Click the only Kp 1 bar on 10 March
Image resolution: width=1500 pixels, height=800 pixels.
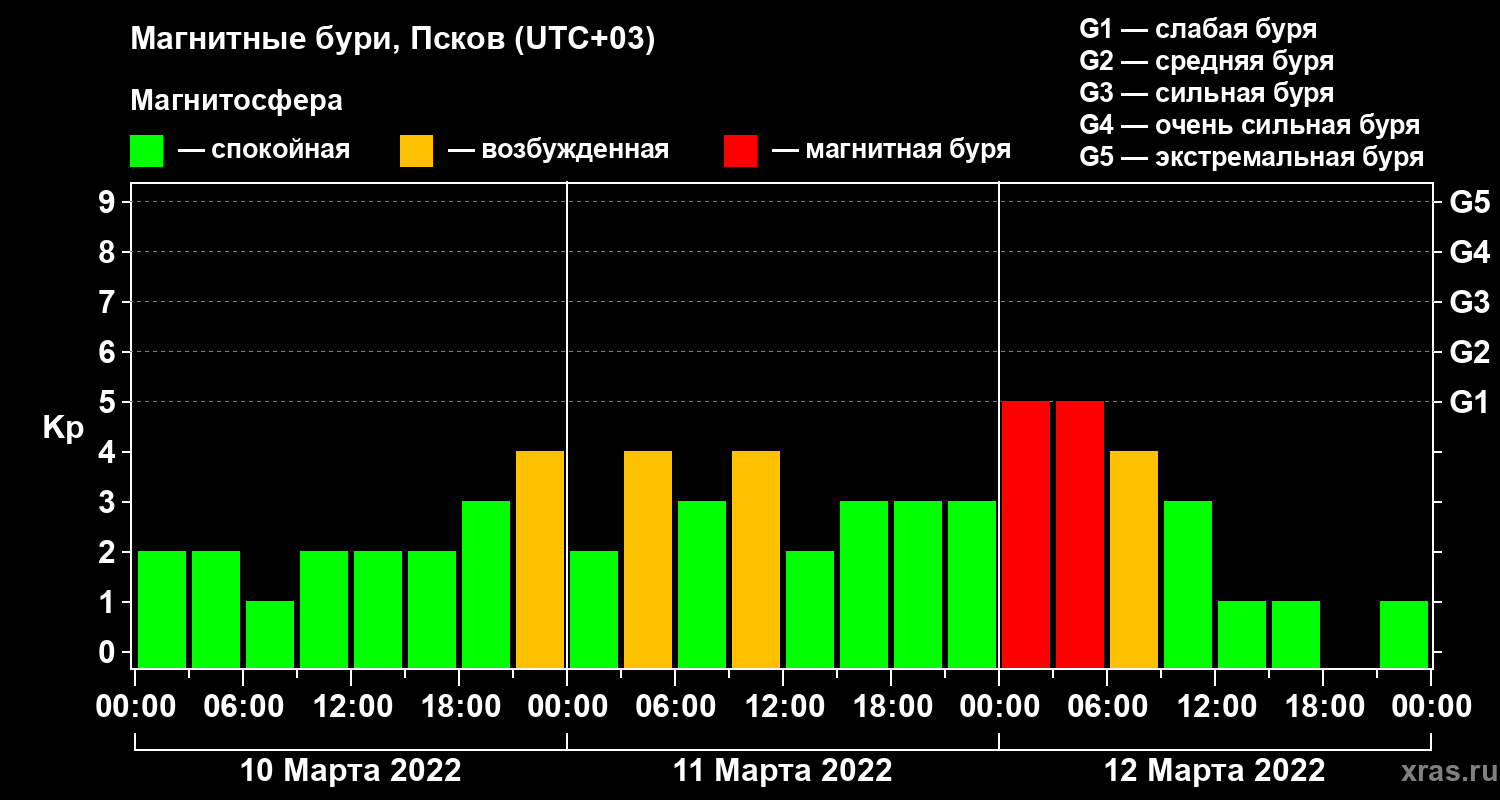[x=270, y=634]
